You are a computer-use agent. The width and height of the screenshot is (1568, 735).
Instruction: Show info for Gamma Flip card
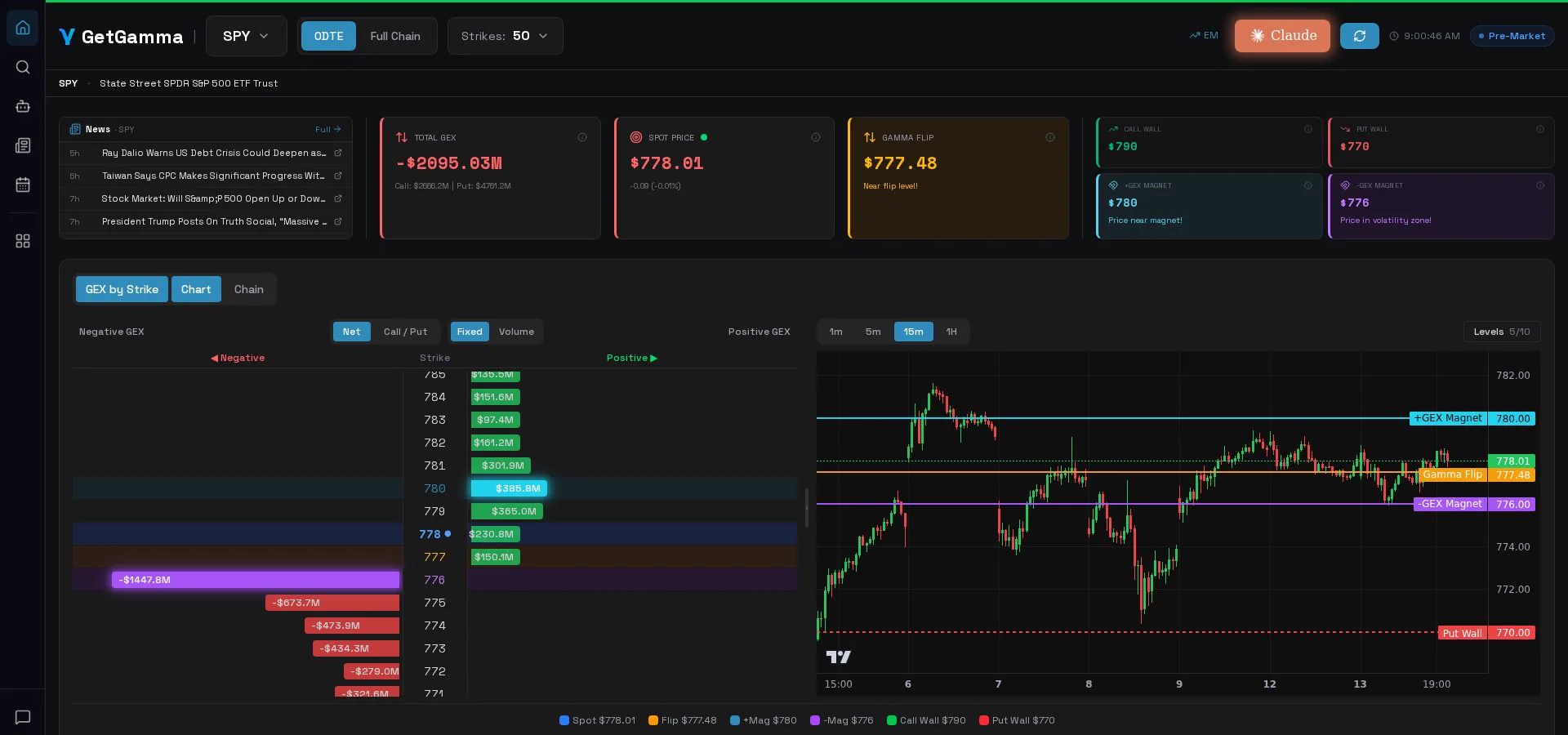tap(1050, 137)
